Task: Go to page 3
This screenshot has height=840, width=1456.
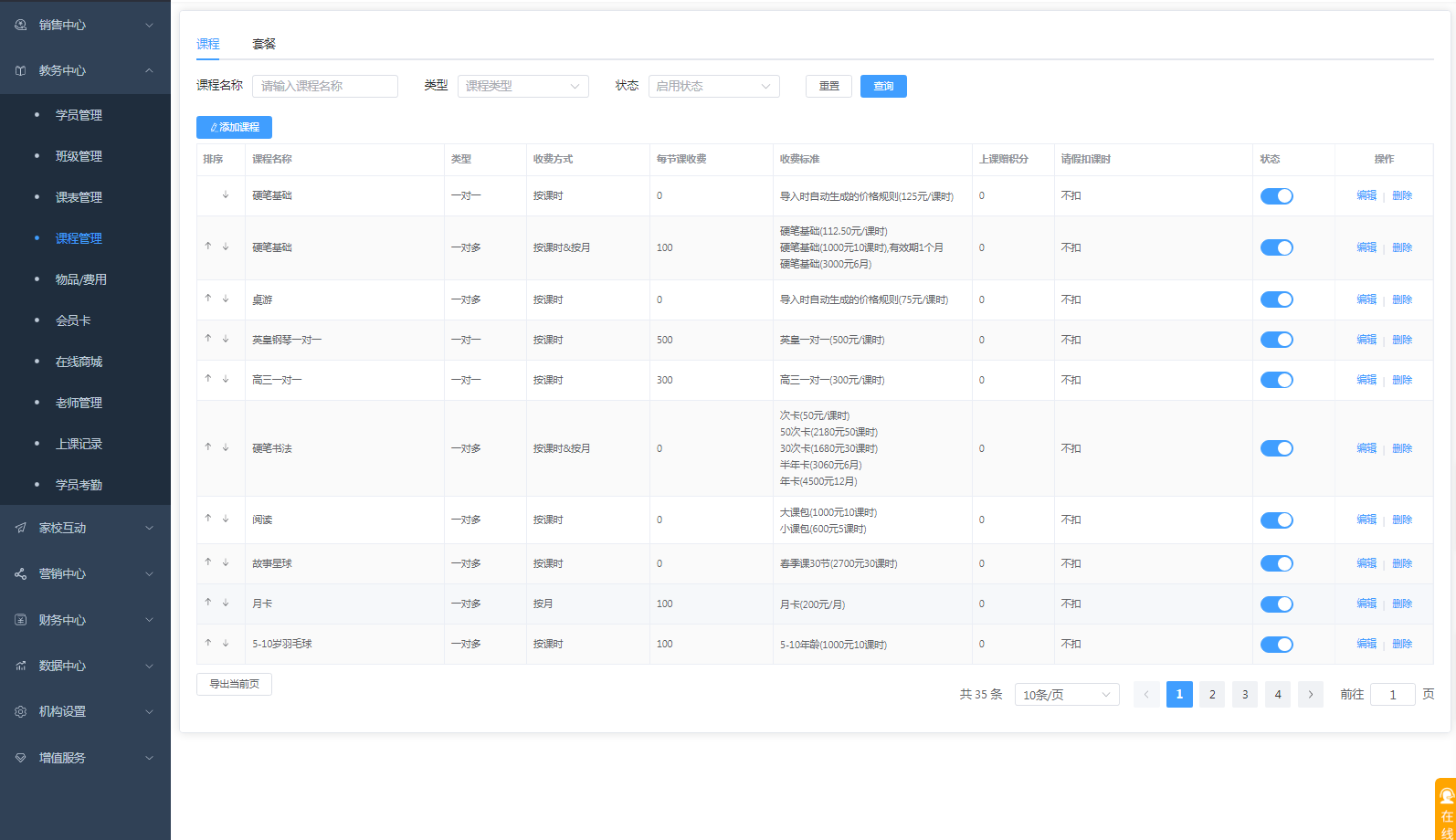Action: pyautogui.click(x=1245, y=695)
